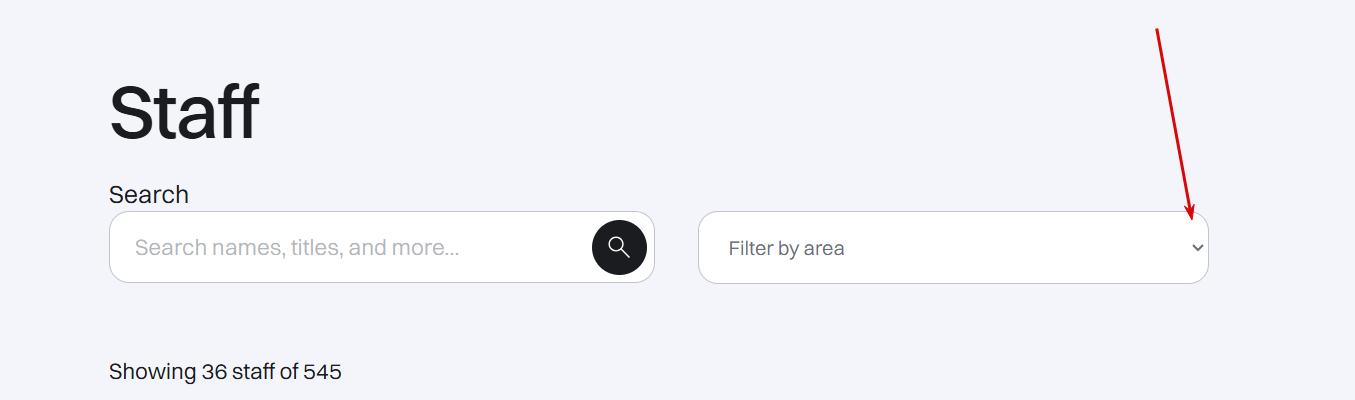Screen dimensions: 1355x400
Task: Click the empty middle of the area filter box
Action: click(x=1000, y=248)
